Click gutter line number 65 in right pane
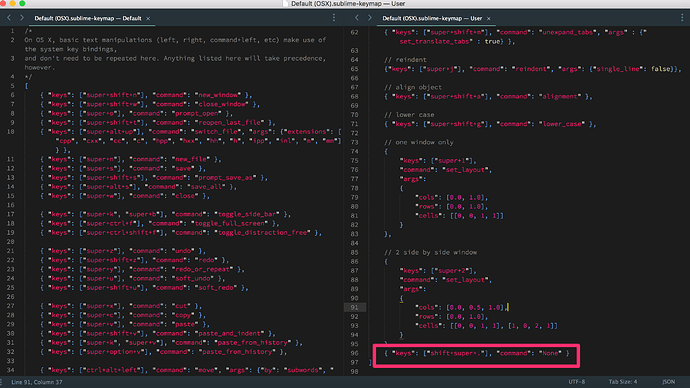 354,69
